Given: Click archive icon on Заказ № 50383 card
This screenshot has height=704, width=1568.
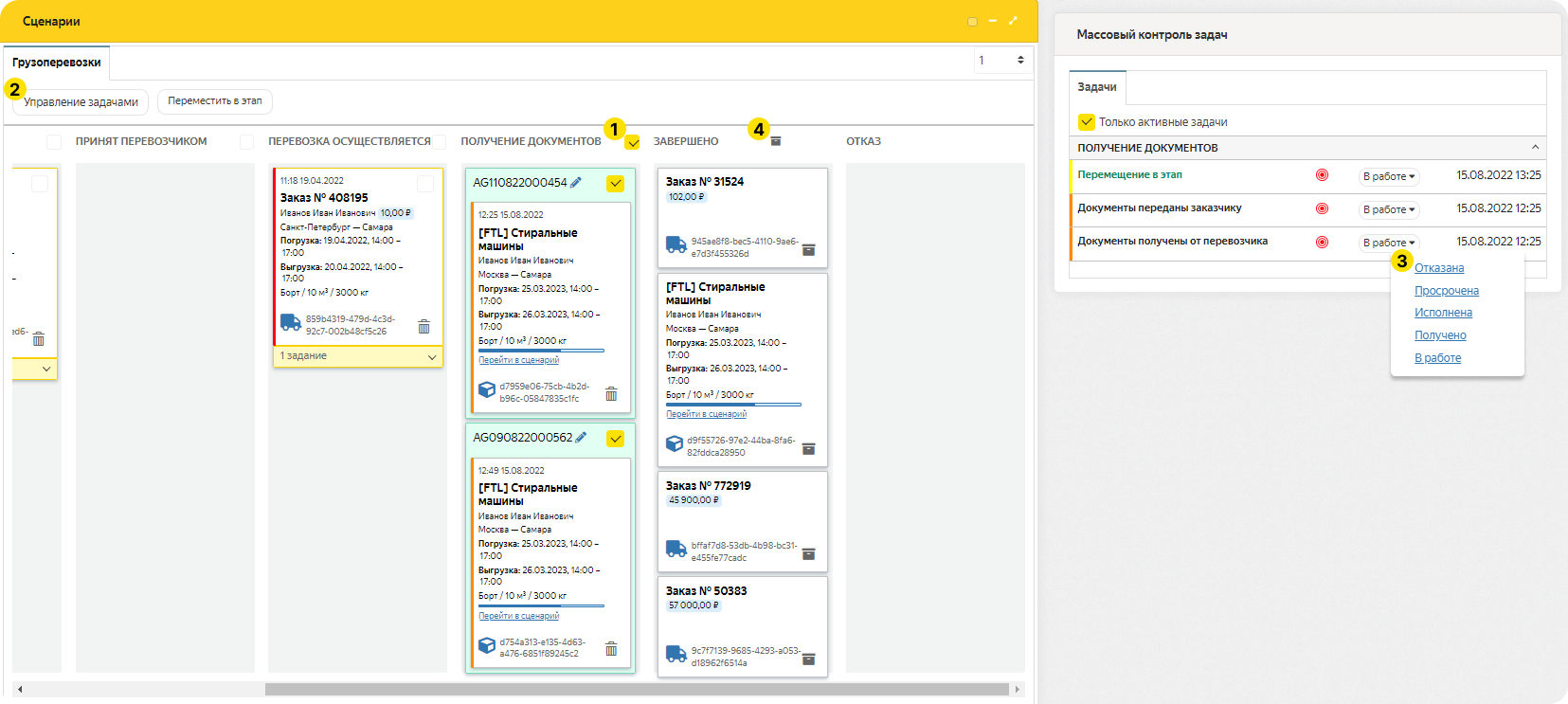Looking at the screenshot, I should click(x=808, y=659).
